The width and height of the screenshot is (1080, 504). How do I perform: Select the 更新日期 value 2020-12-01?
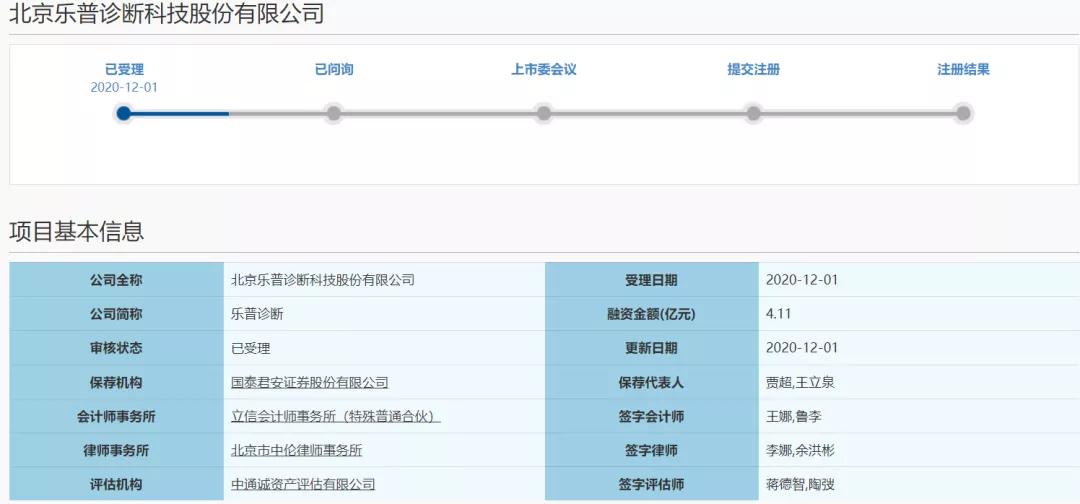[x=802, y=348]
